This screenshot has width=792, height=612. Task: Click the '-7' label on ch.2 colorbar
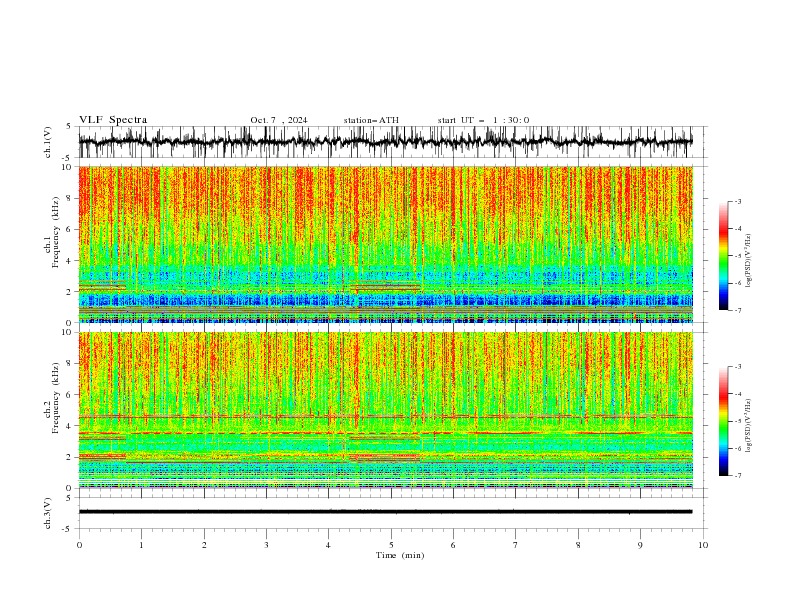tap(738, 475)
